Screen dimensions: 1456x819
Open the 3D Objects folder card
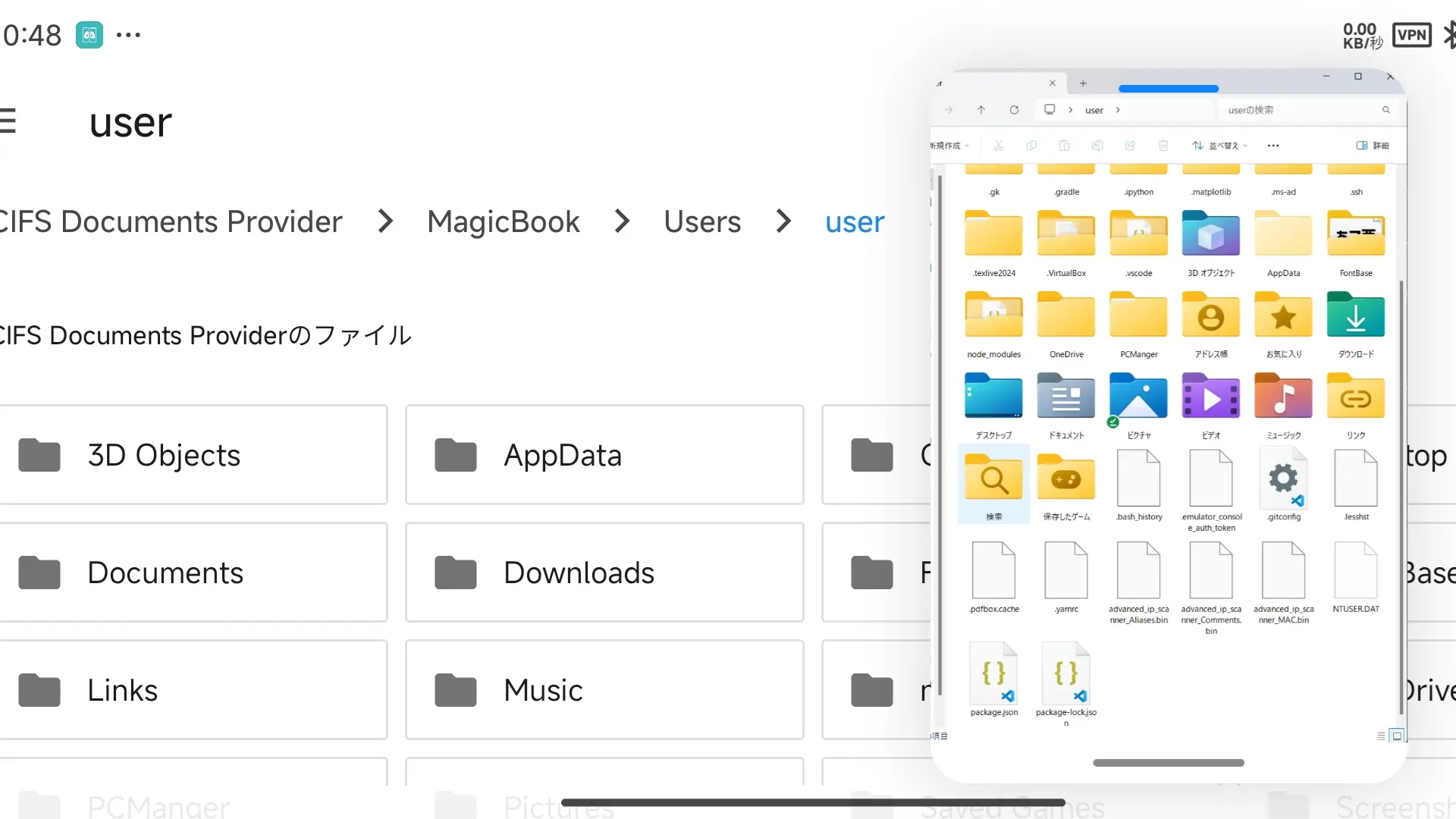click(193, 455)
